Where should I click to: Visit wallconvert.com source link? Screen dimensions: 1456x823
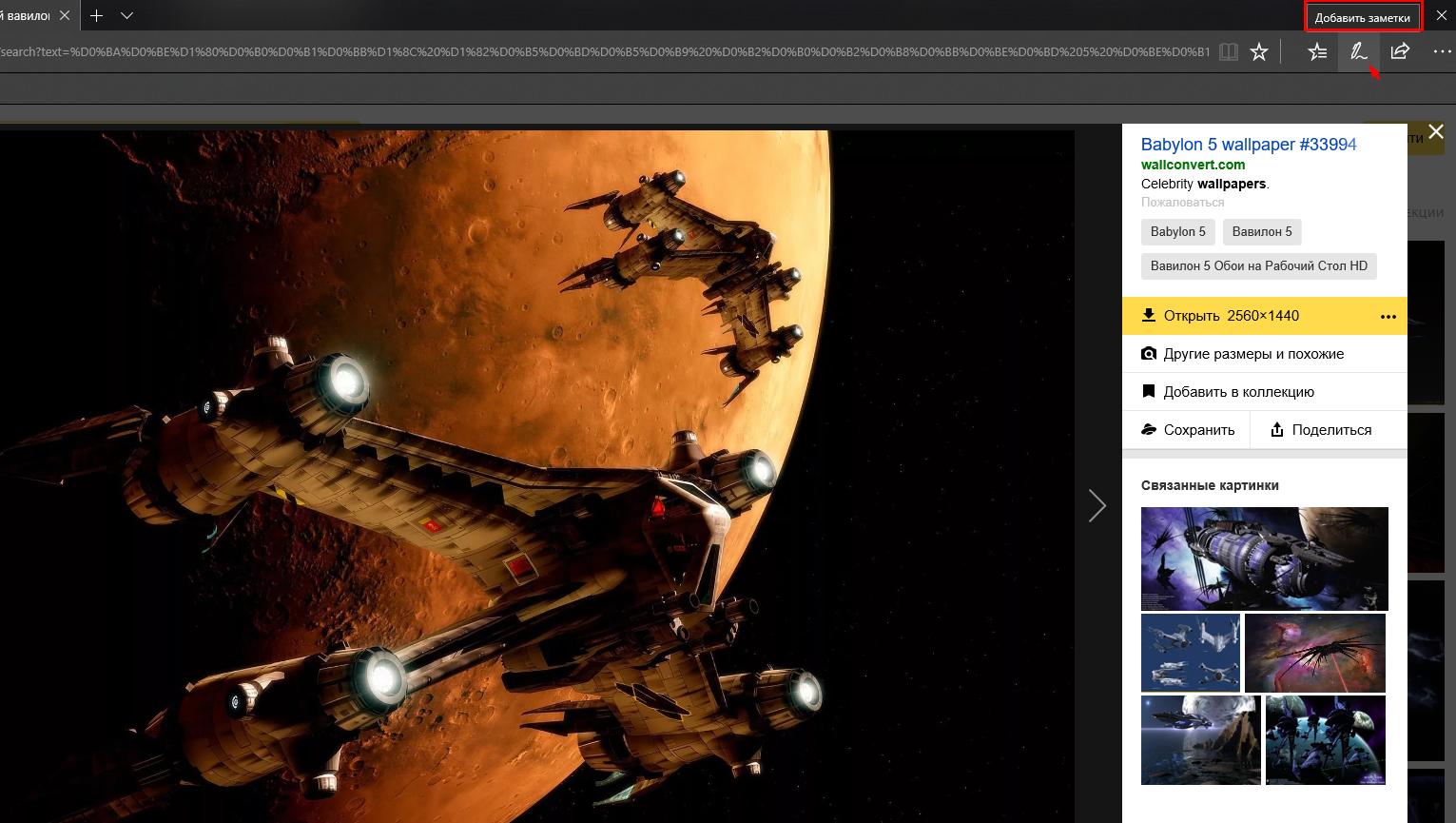[1193, 165]
